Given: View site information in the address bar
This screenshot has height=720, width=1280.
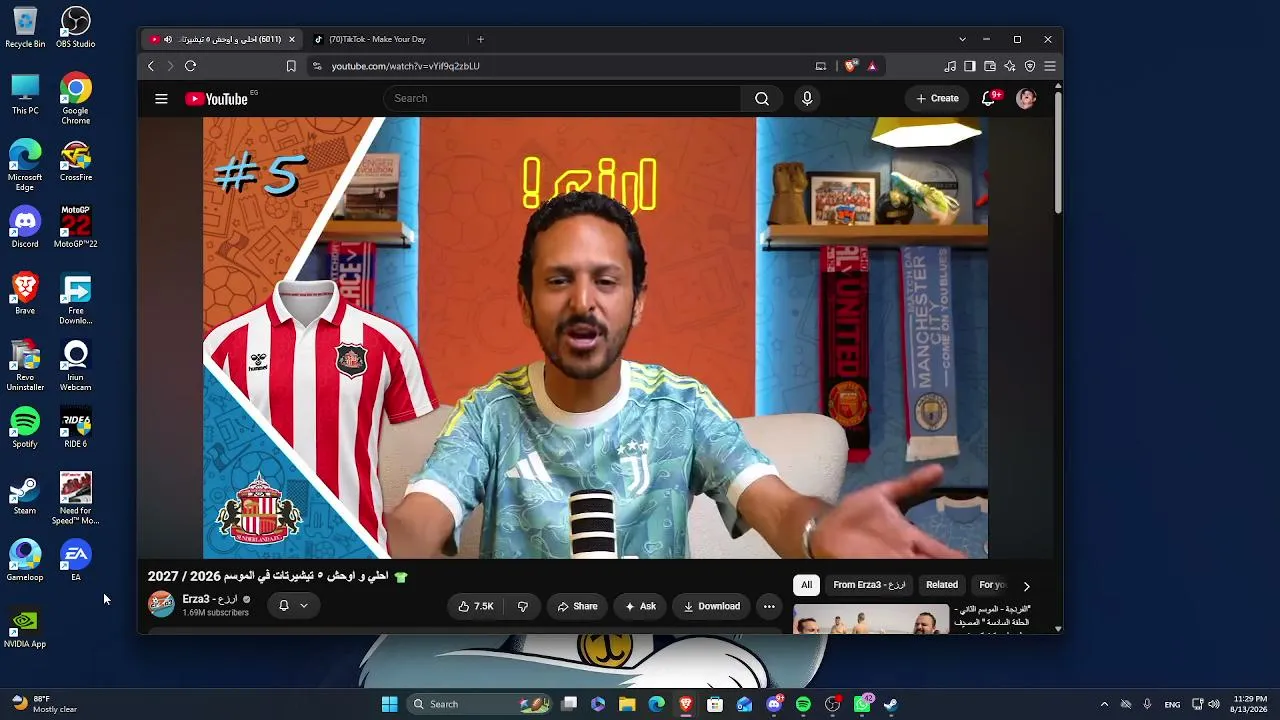Looking at the screenshot, I should [317, 66].
